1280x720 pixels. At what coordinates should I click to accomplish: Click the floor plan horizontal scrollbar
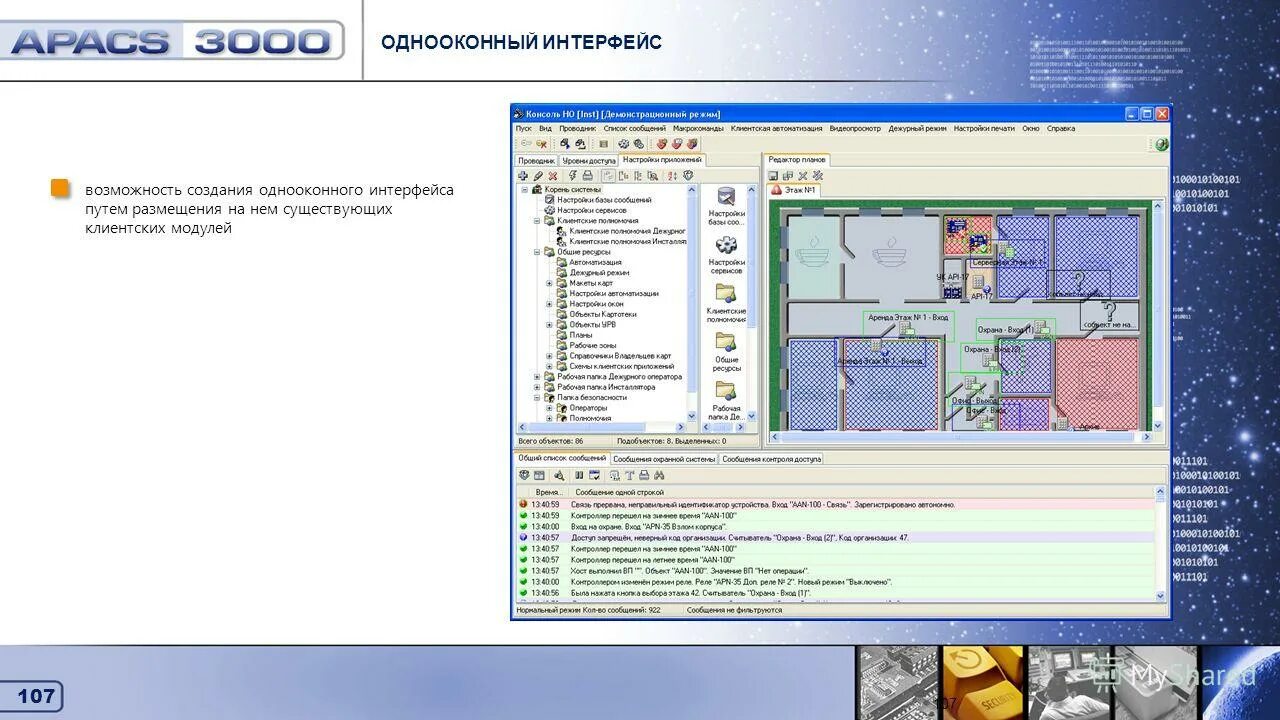point(960,437)
